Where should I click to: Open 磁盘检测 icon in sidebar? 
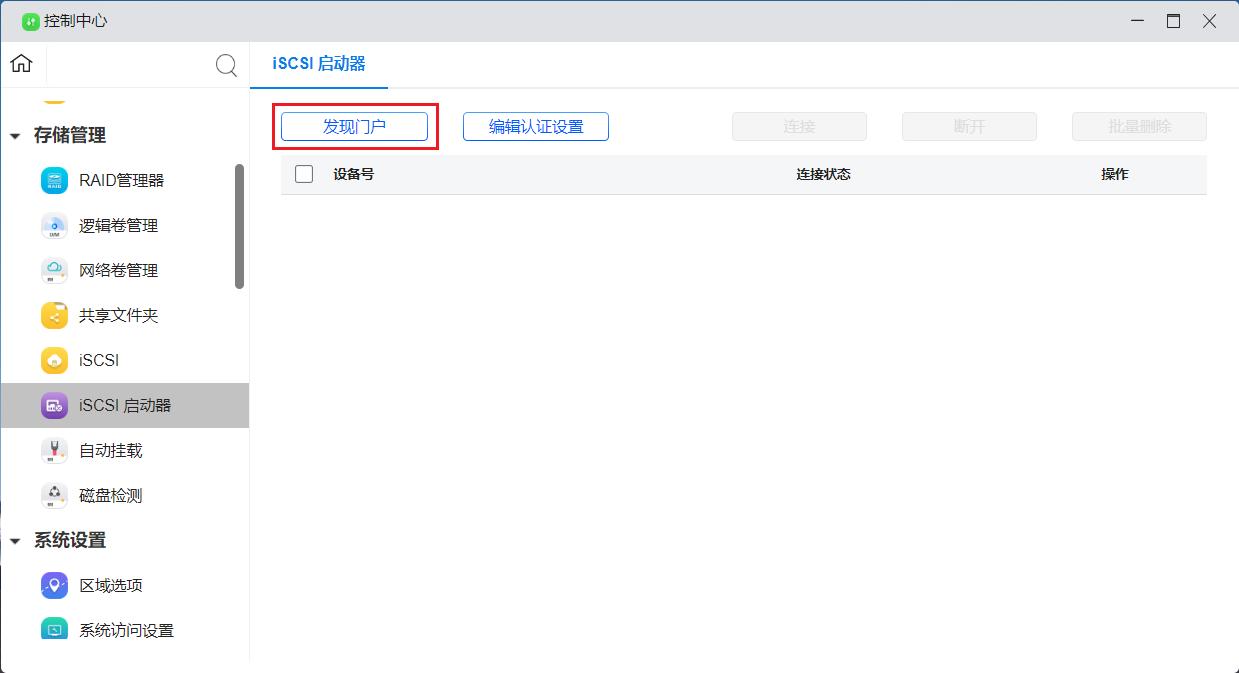pos(54,496)
